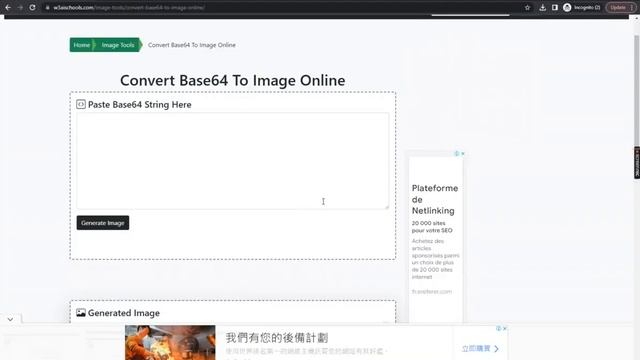The height and width of the screenshot is (360, 640).
Task: Open the browser downloads icon
Action: click(x=542, y=7)
